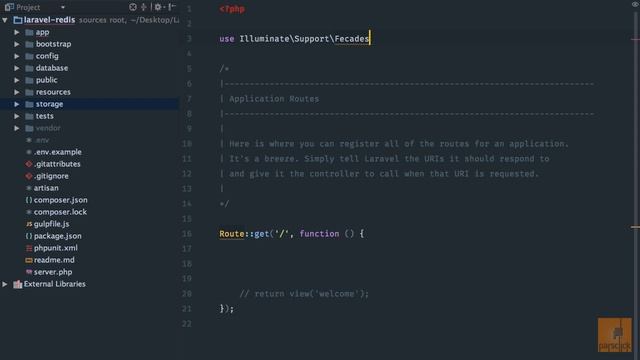
Task: Click the <?php opening tag
Action: pos(231,9)
